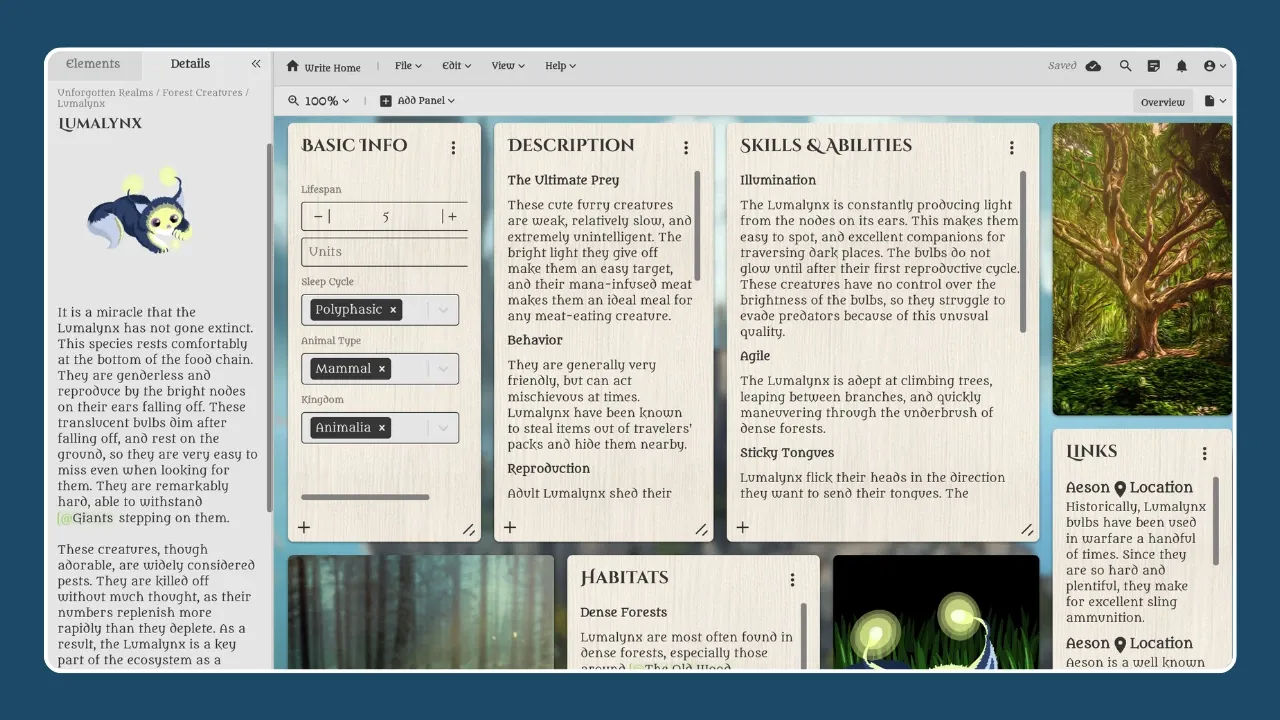Click the Skills & Abilities vertical scrollbar
The image size is (1280, 720).
1023,252
